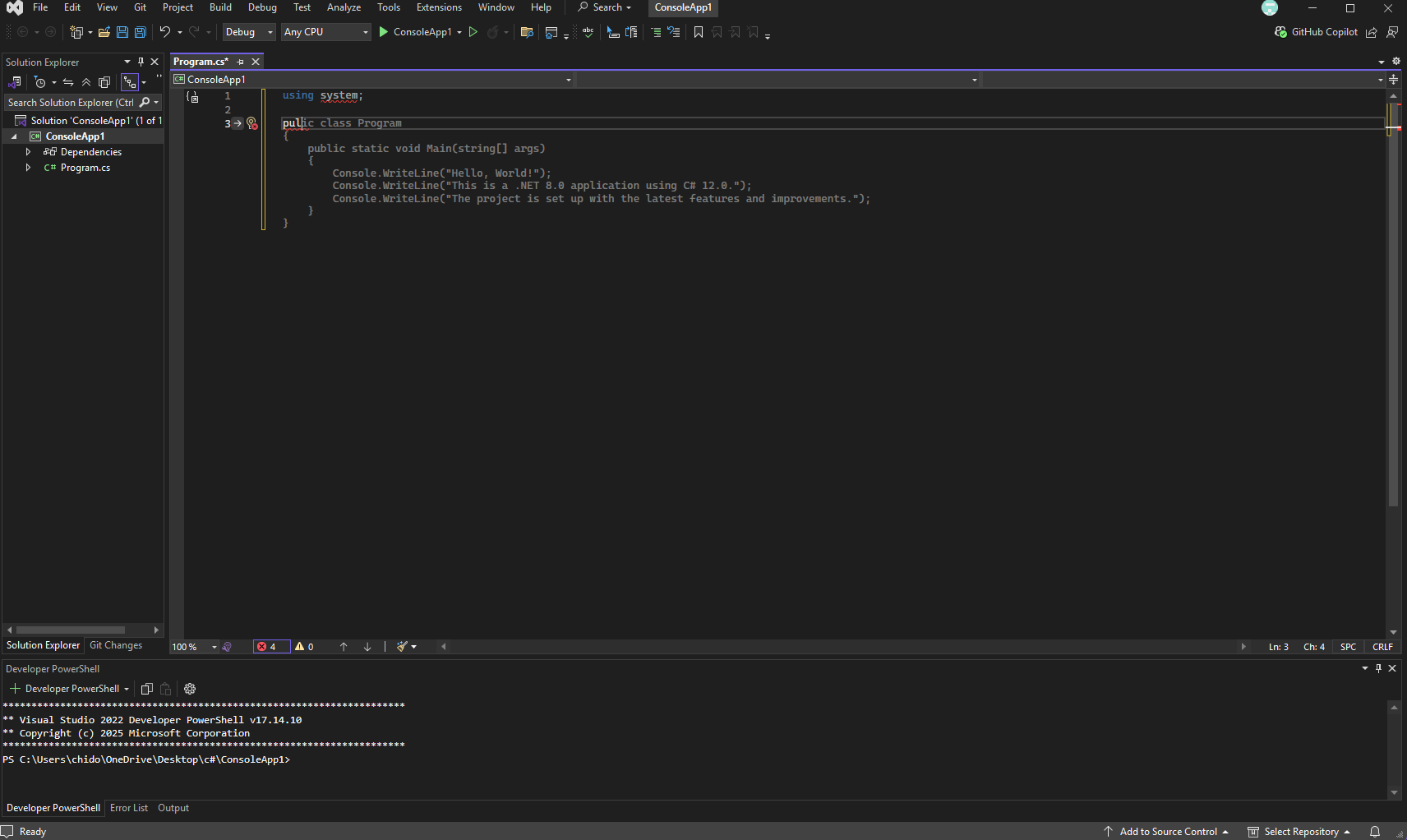Open the Any CPU platform dropdown
Image resolution: width=1407 pixels, height=840 pixels.
click(x=326, y=32)
